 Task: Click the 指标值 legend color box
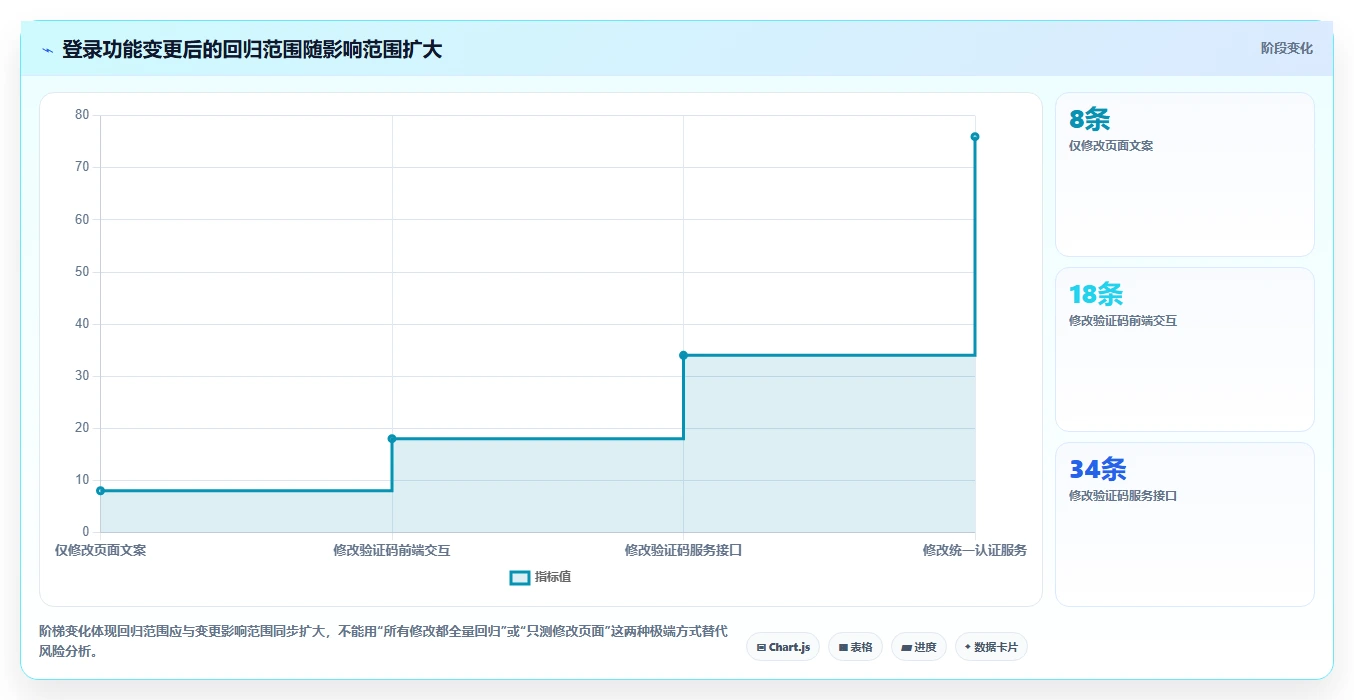[520, 577]
